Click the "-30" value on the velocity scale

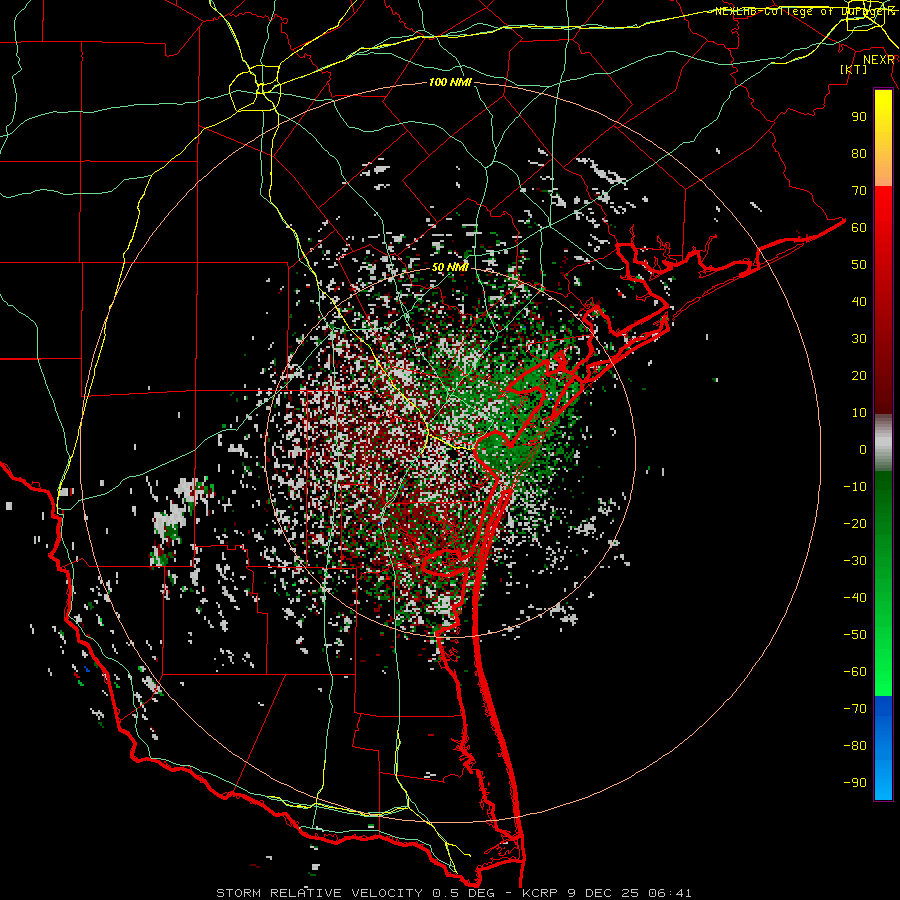pyautogui.click(x=855, y=561)
